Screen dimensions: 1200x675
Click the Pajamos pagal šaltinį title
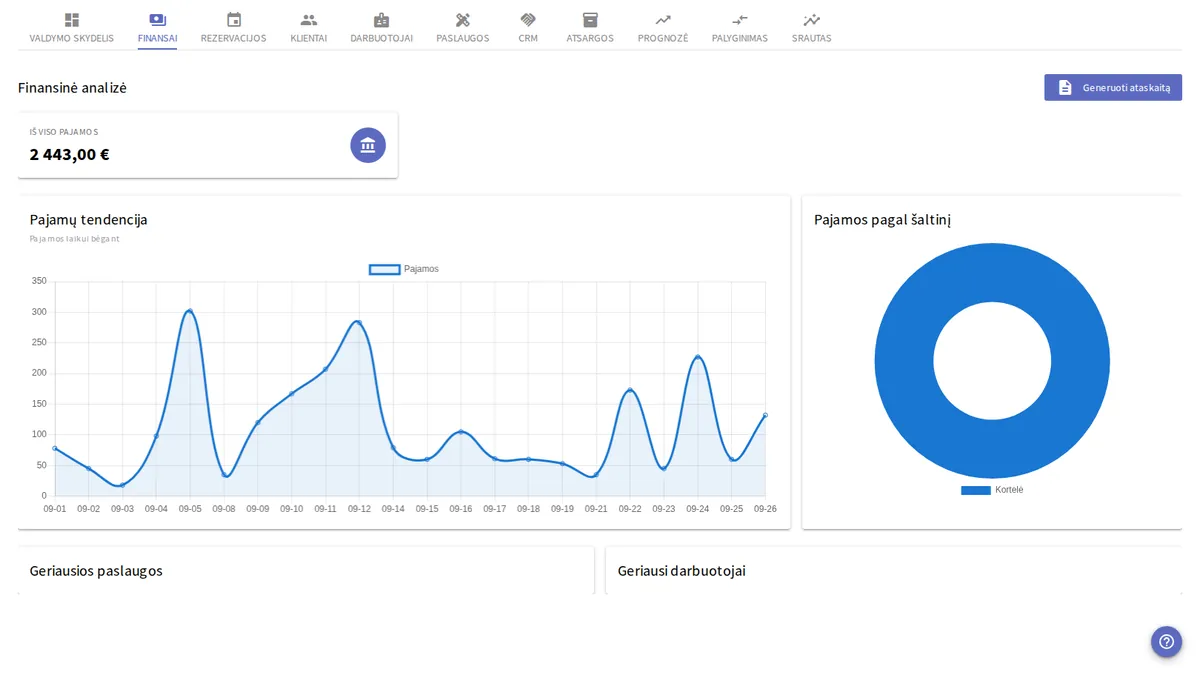coord(882,219)
